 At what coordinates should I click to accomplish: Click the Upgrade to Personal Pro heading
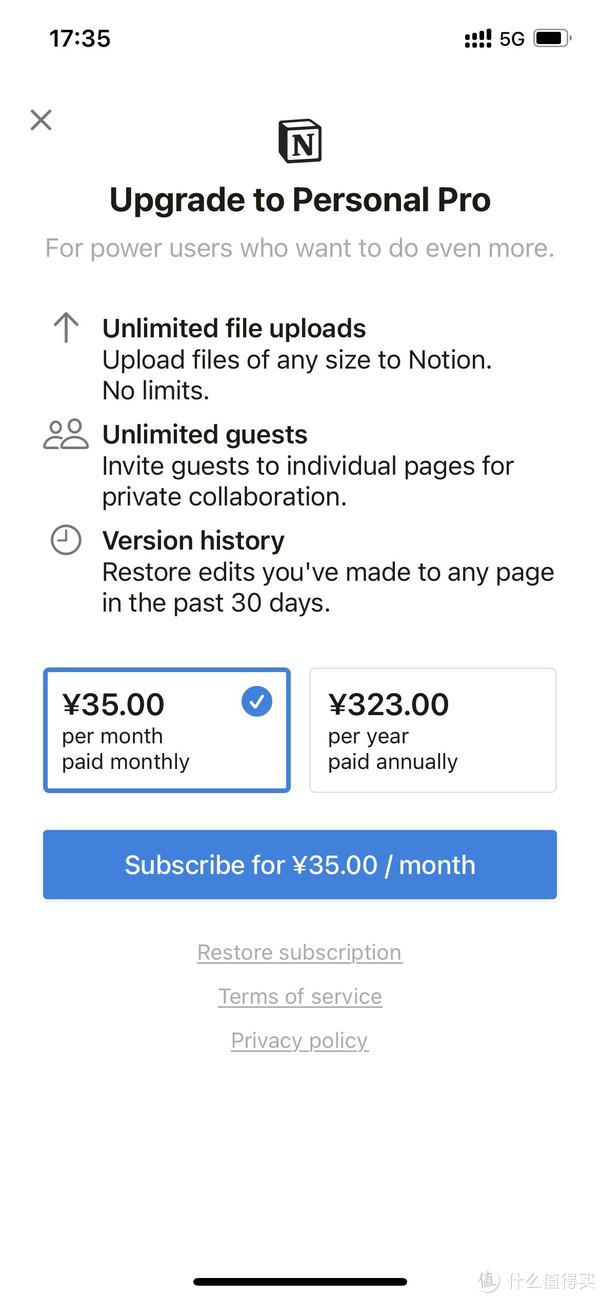(299, 199)
